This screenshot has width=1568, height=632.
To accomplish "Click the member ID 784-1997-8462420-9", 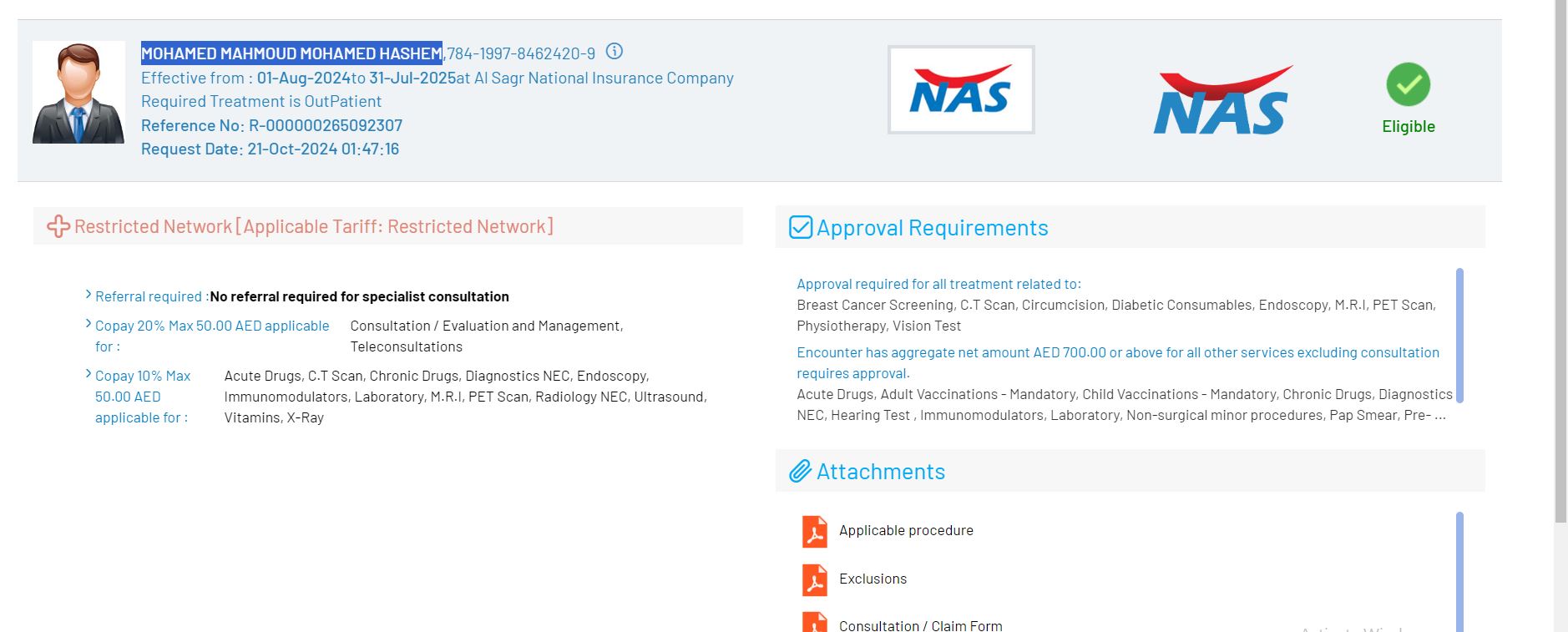I will pyautogui.click(x=521, y=53).
